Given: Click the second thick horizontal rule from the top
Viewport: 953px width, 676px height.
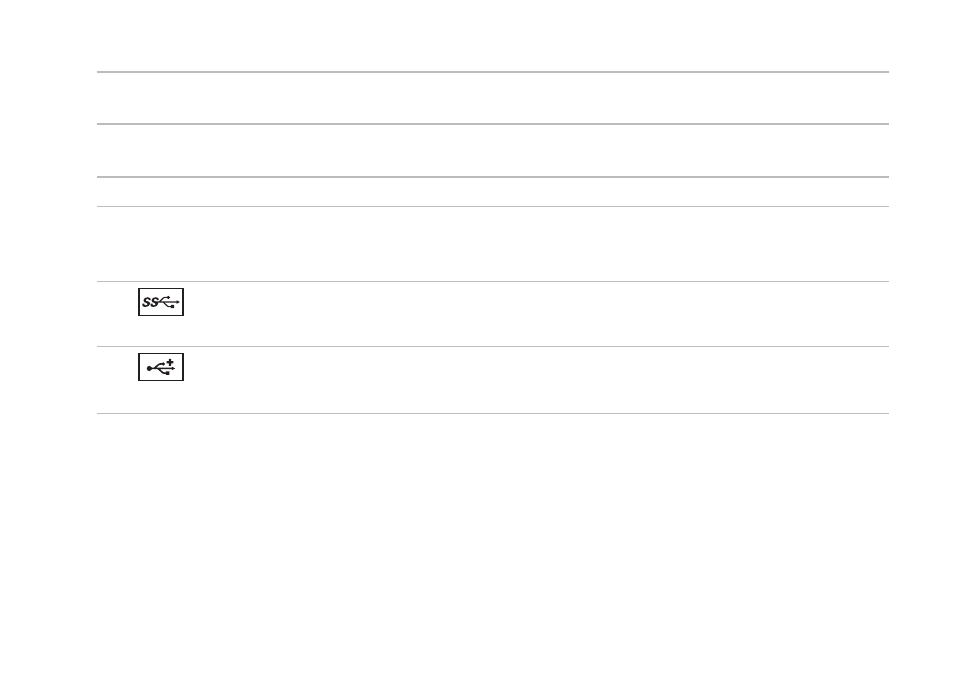Looking at the screenshot, I should 493,124.
